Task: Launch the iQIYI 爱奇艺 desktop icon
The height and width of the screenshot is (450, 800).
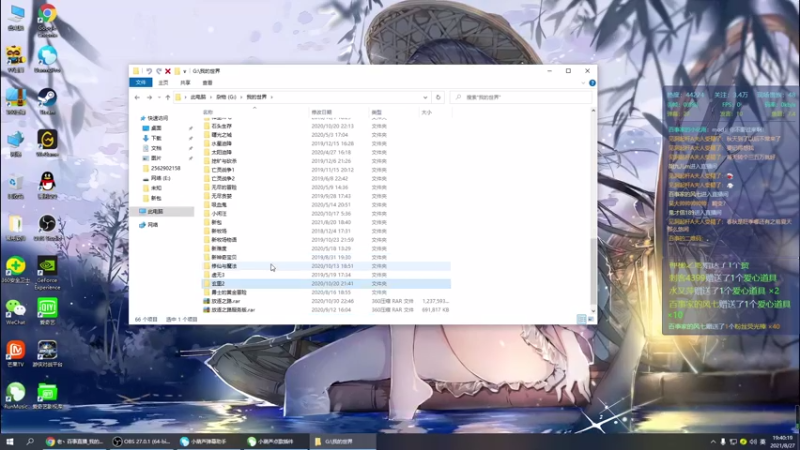Action: [x=47, y=312]
